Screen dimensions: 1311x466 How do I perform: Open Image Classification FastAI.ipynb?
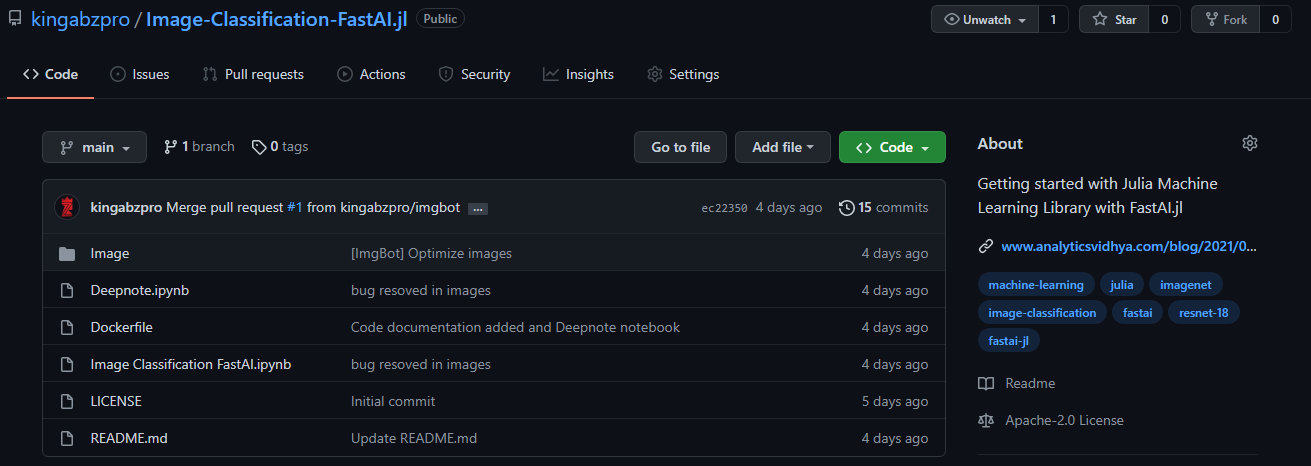[x=190, y=365]
